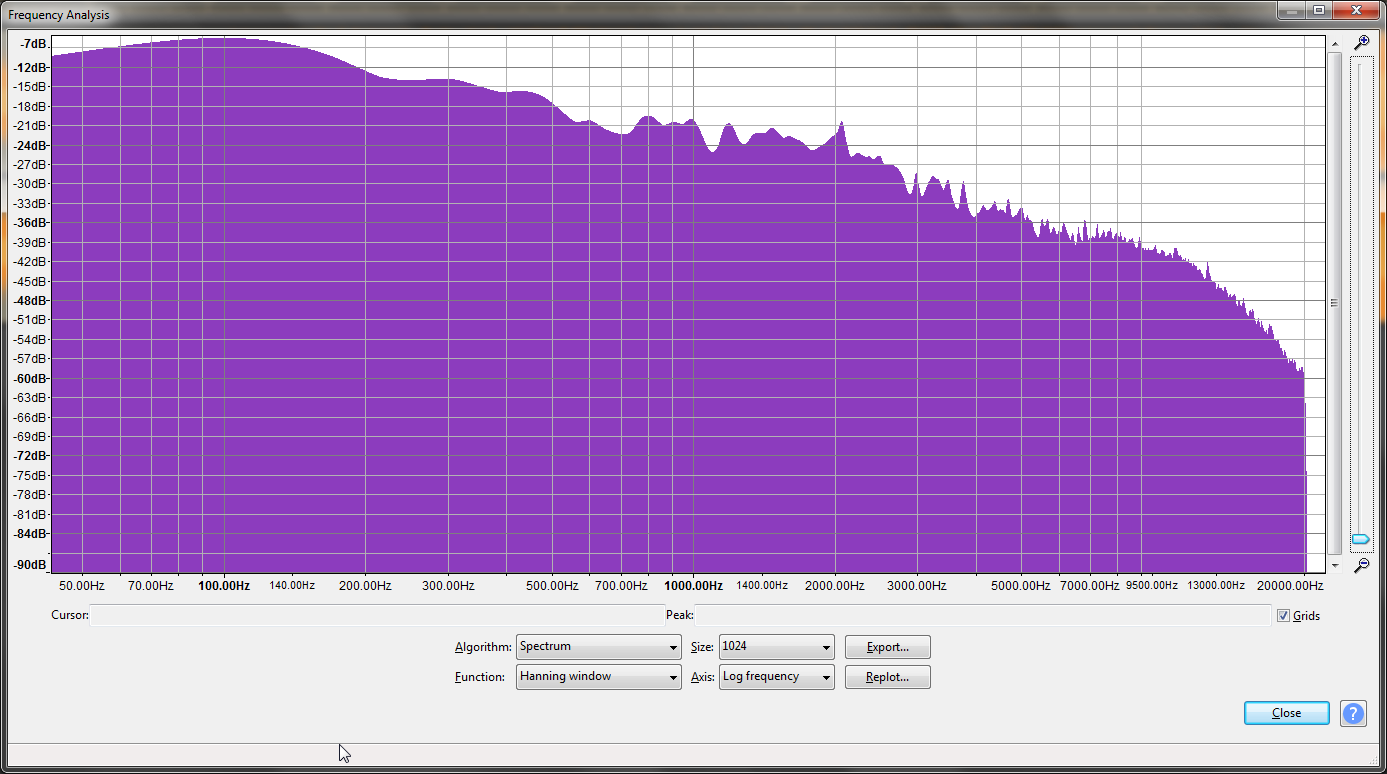Click the Peak readout field

984,615
